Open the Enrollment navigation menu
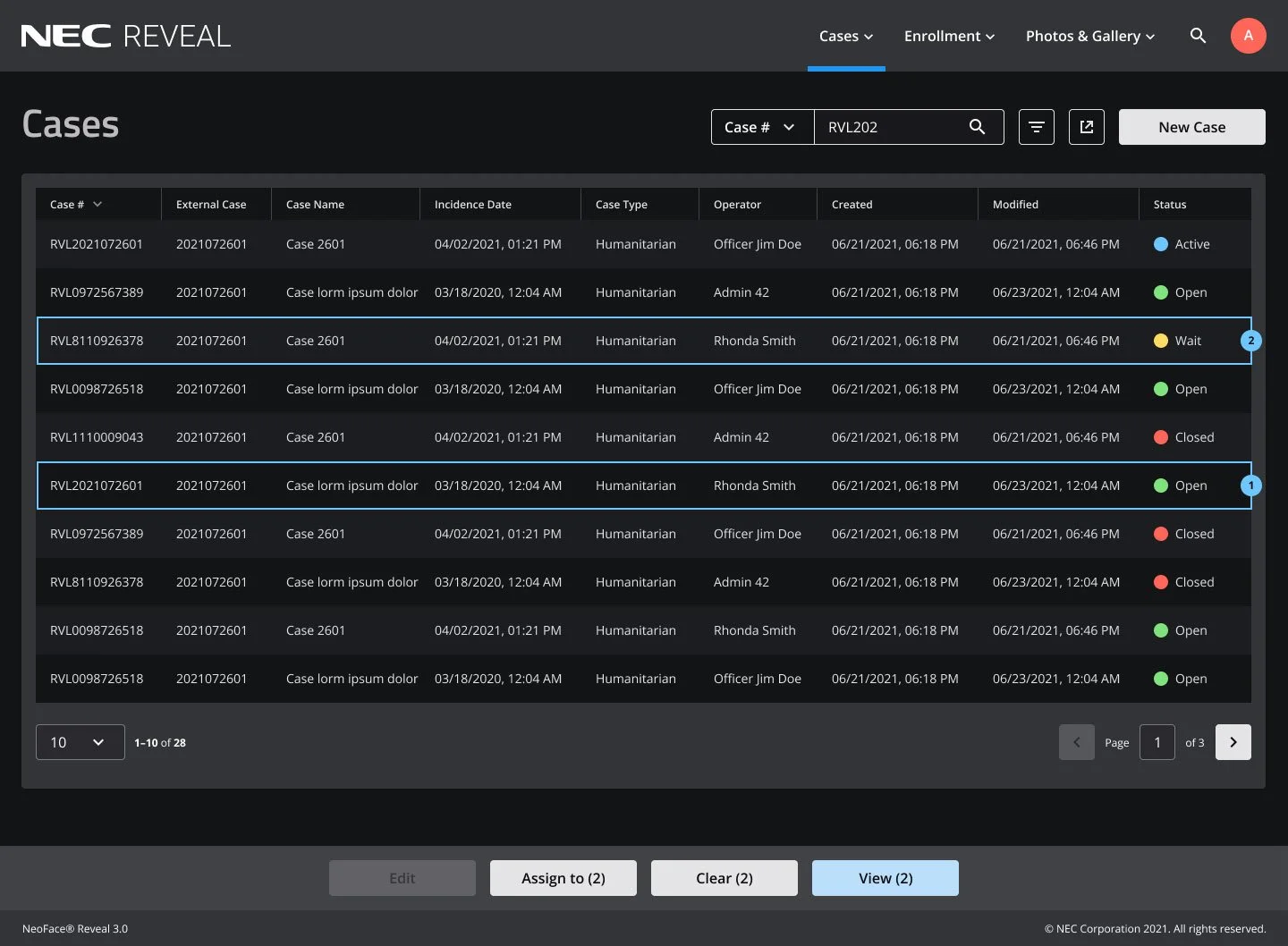 [x=949, y=36]
